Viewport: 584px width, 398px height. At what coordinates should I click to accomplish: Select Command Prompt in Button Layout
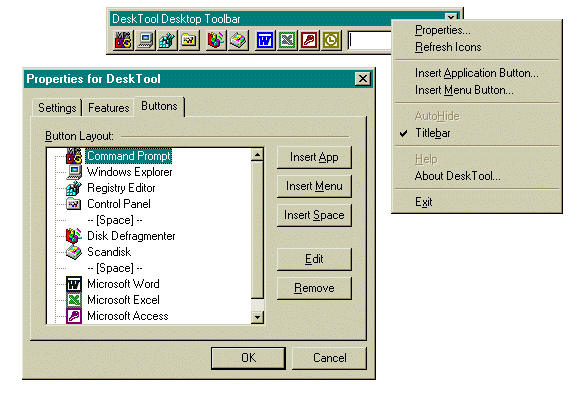pos(128,156)
